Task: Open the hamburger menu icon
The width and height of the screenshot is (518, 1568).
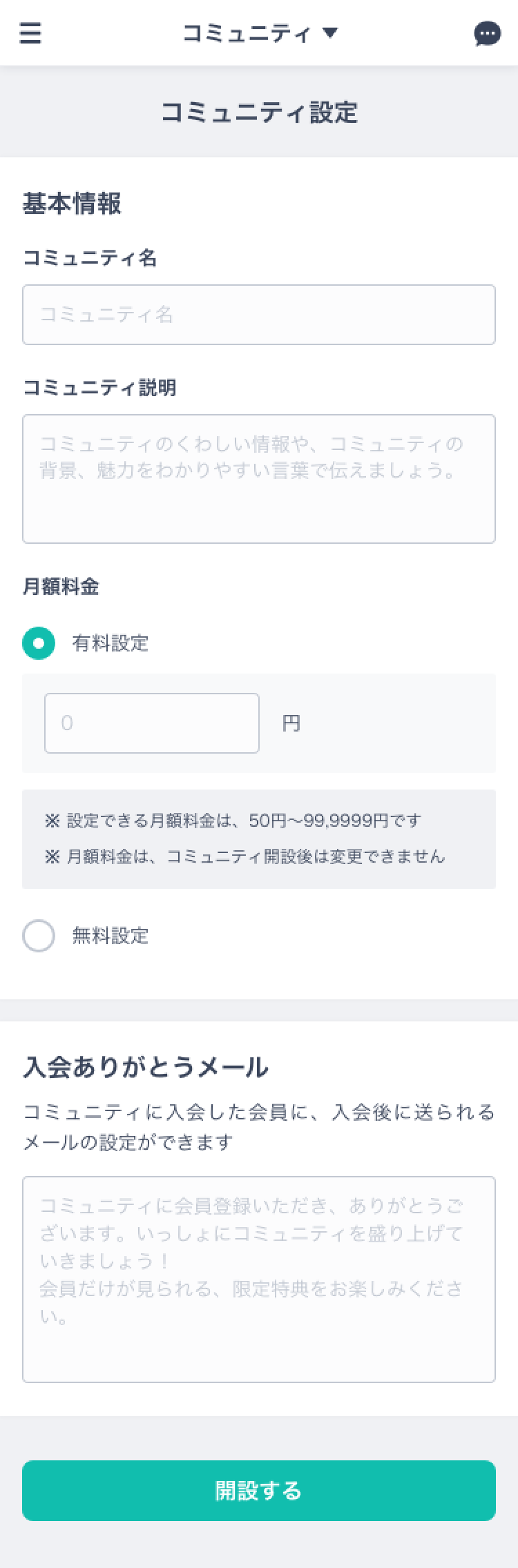Action: 30,33
